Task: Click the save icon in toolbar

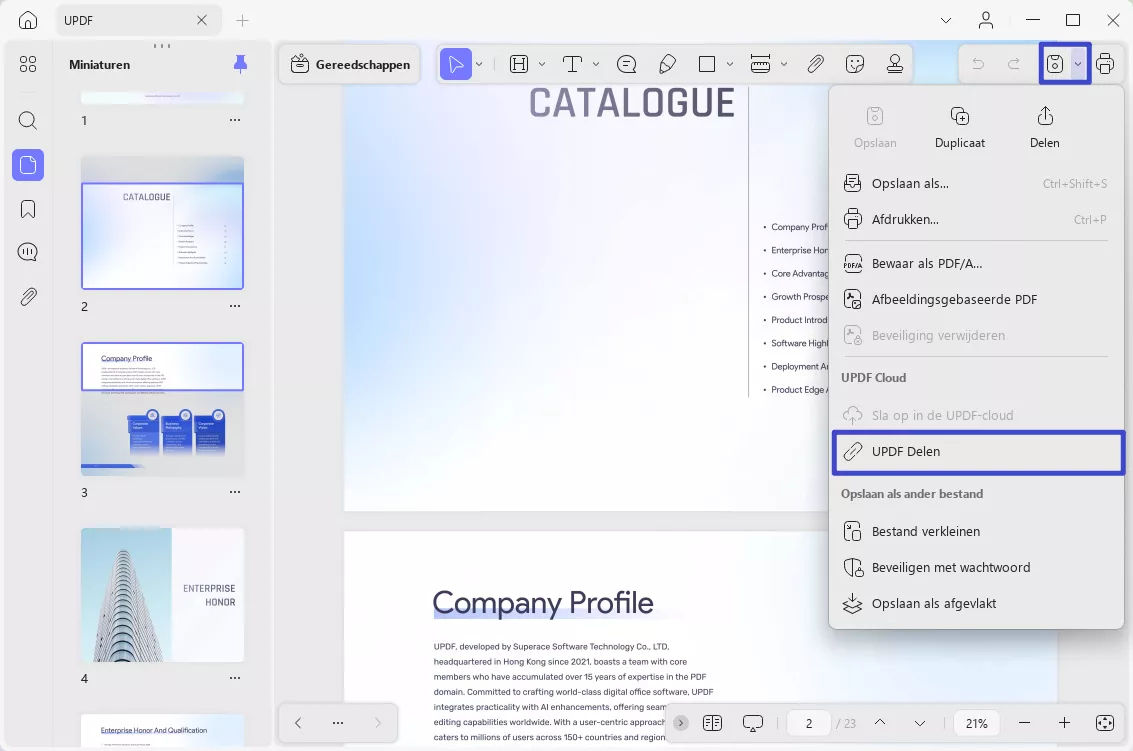Action: point(1055,64)
